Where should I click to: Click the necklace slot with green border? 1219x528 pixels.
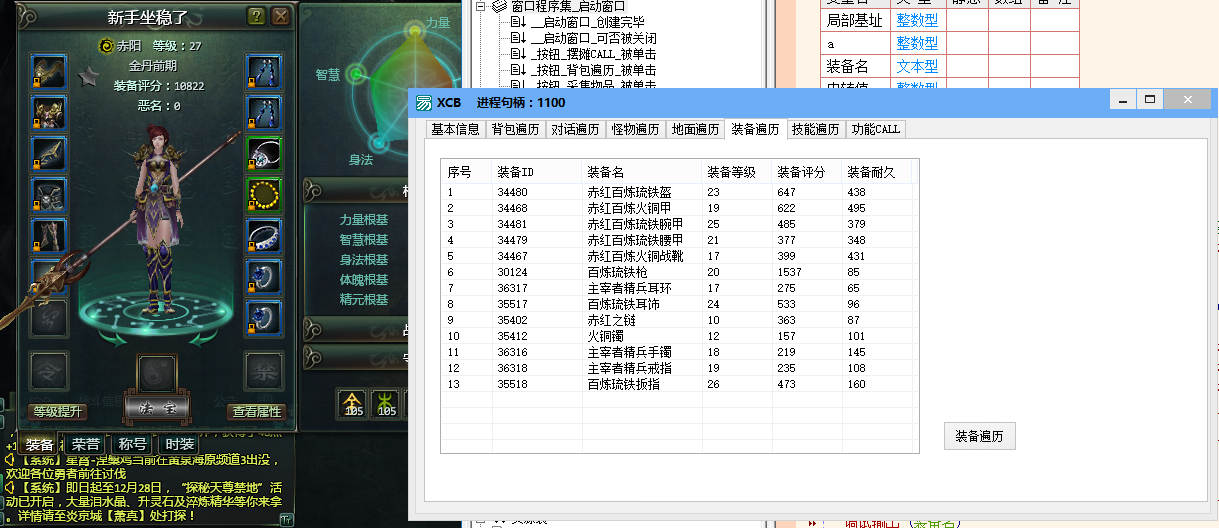pos(264,153)
